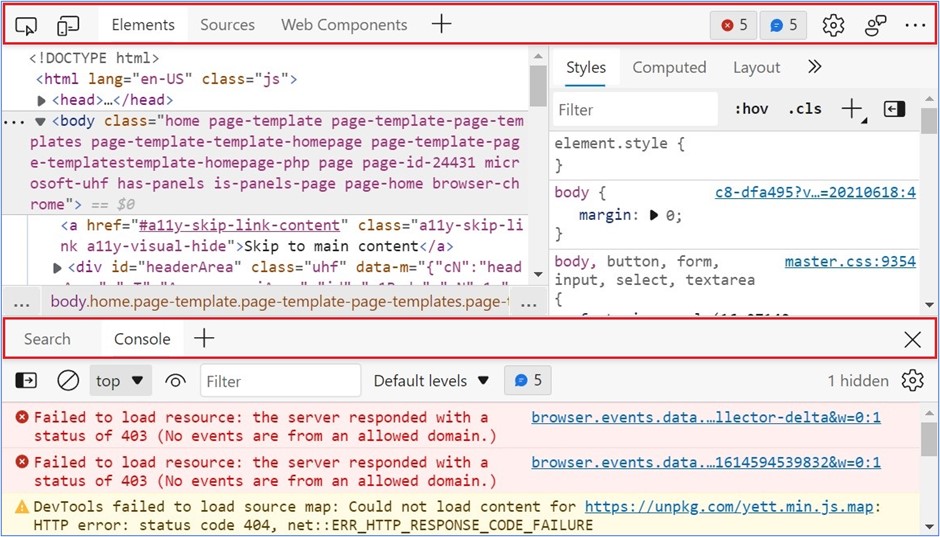The height and width of the screenshot is (537, 940).
Task: Open the c8-dfa495 stylesheet link
Action: click(815, 193)
